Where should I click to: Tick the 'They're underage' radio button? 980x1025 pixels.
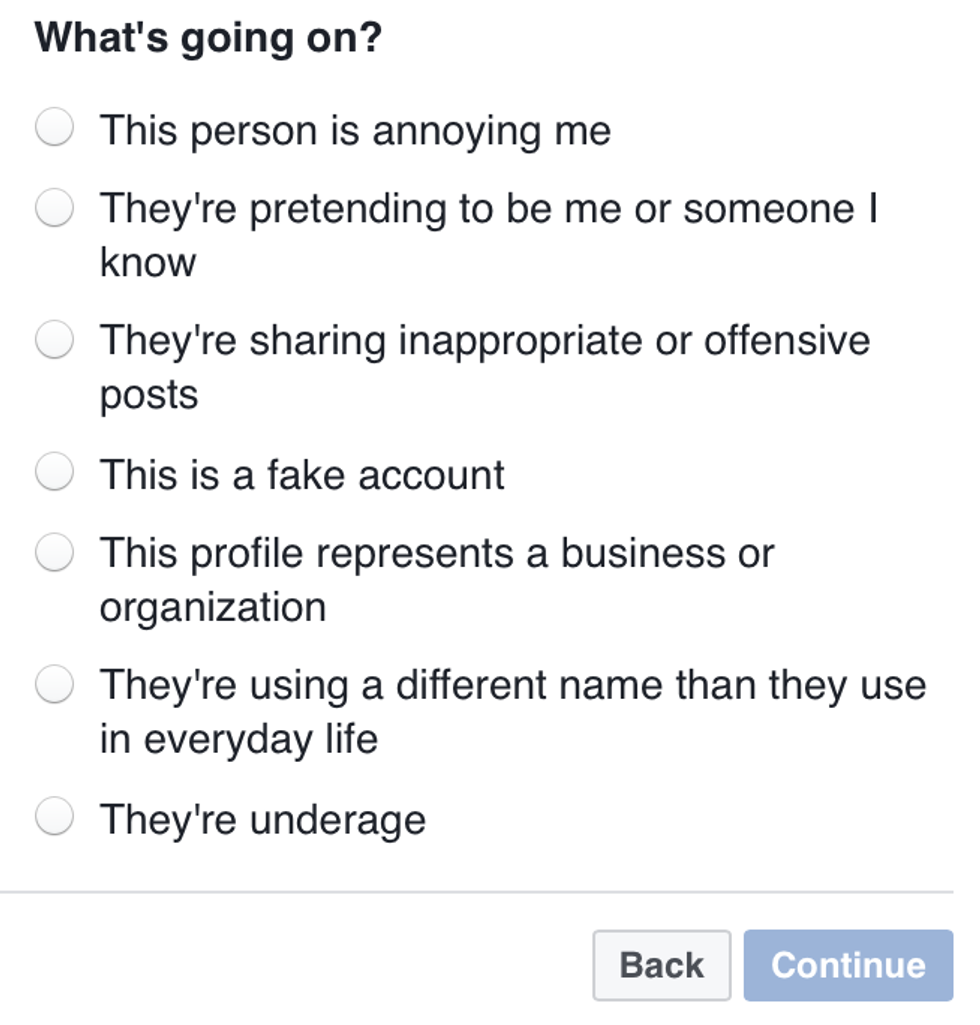[x=54, y=818]
